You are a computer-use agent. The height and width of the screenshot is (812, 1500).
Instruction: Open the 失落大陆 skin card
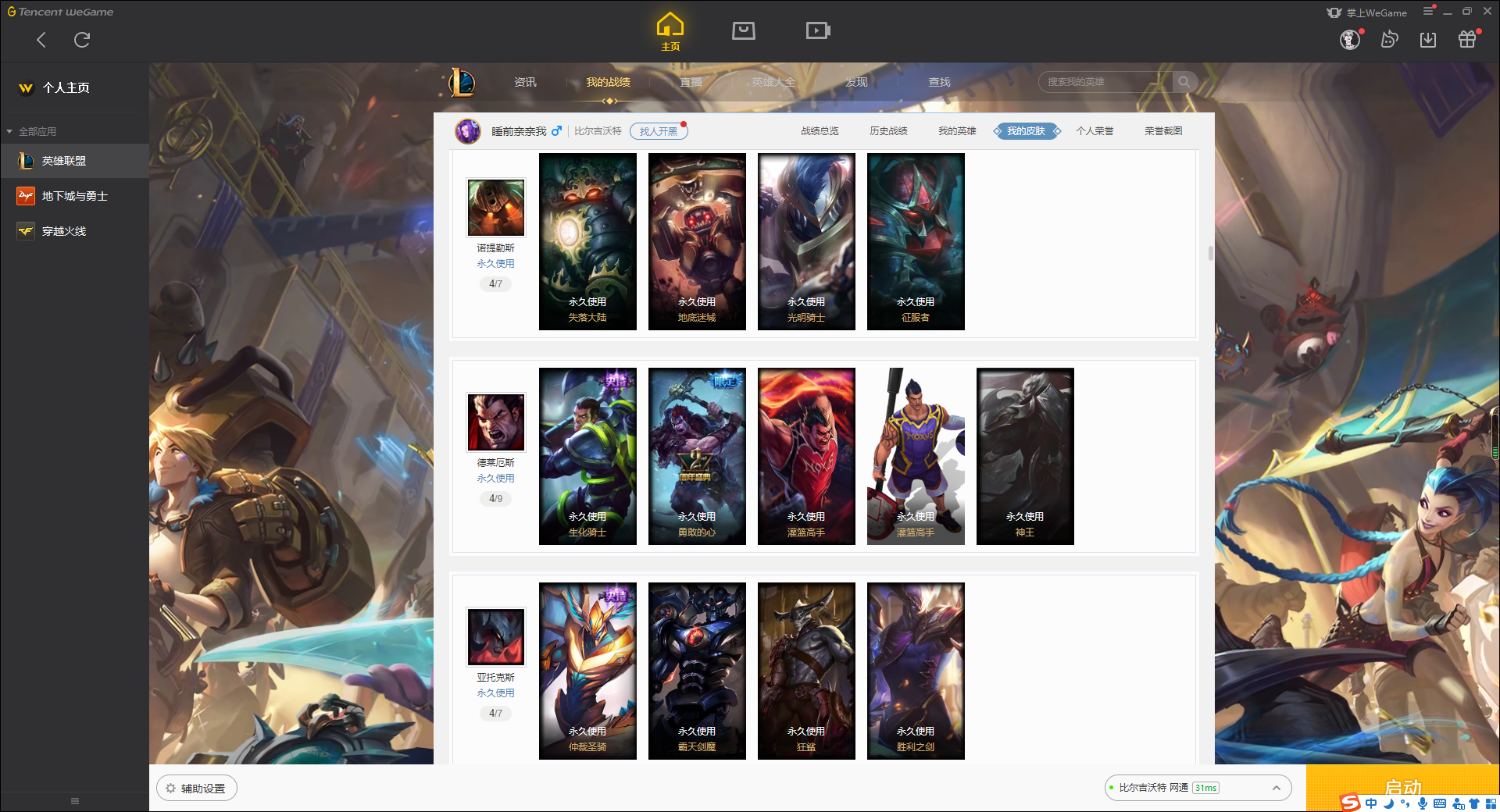click(x=587, y=241)
